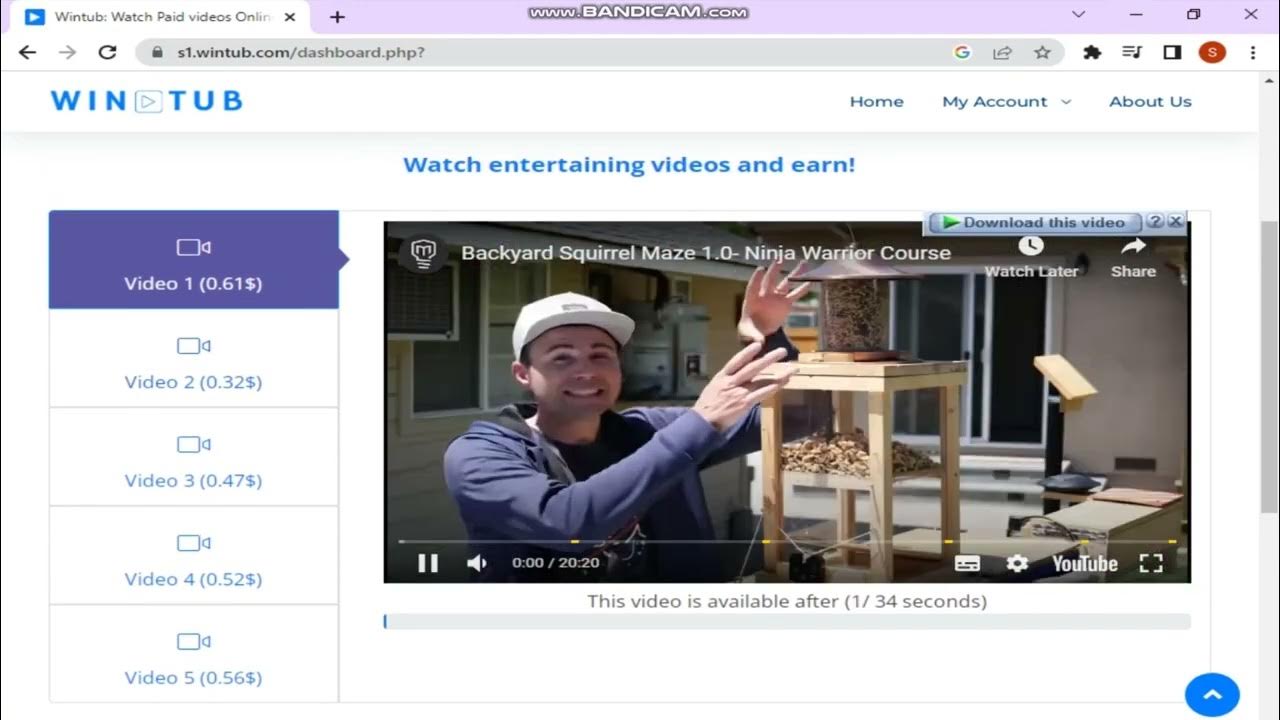Click the Watch Later clock icon
The width and height of the screenshot is (1280, 720).
pos(1031,246)
